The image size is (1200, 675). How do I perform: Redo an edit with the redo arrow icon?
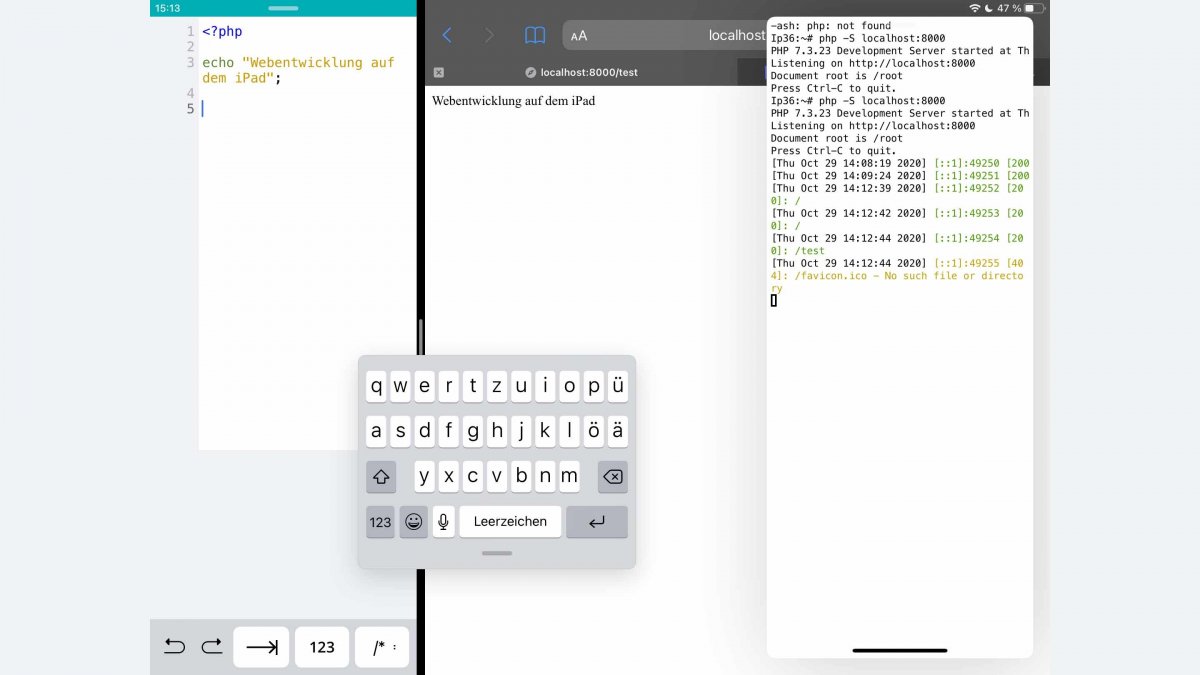click(x=211, y=646)
